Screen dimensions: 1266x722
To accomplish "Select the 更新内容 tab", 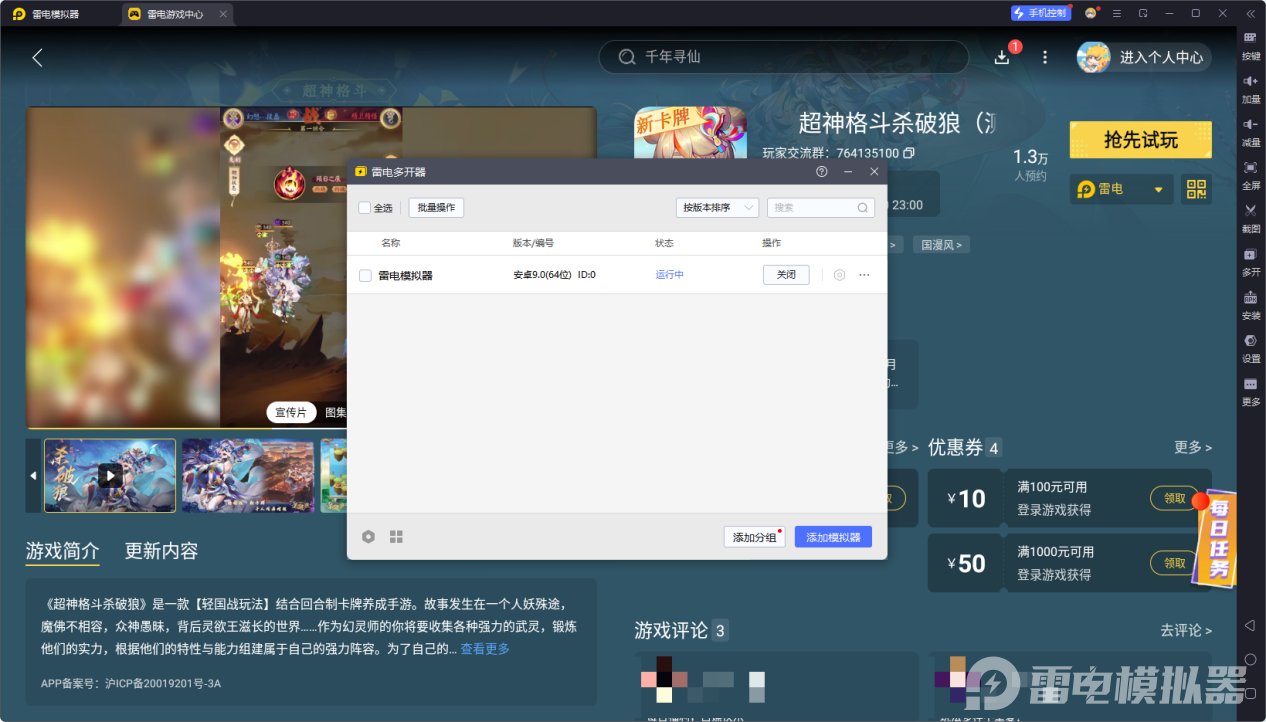I will [x=161, y=551].
